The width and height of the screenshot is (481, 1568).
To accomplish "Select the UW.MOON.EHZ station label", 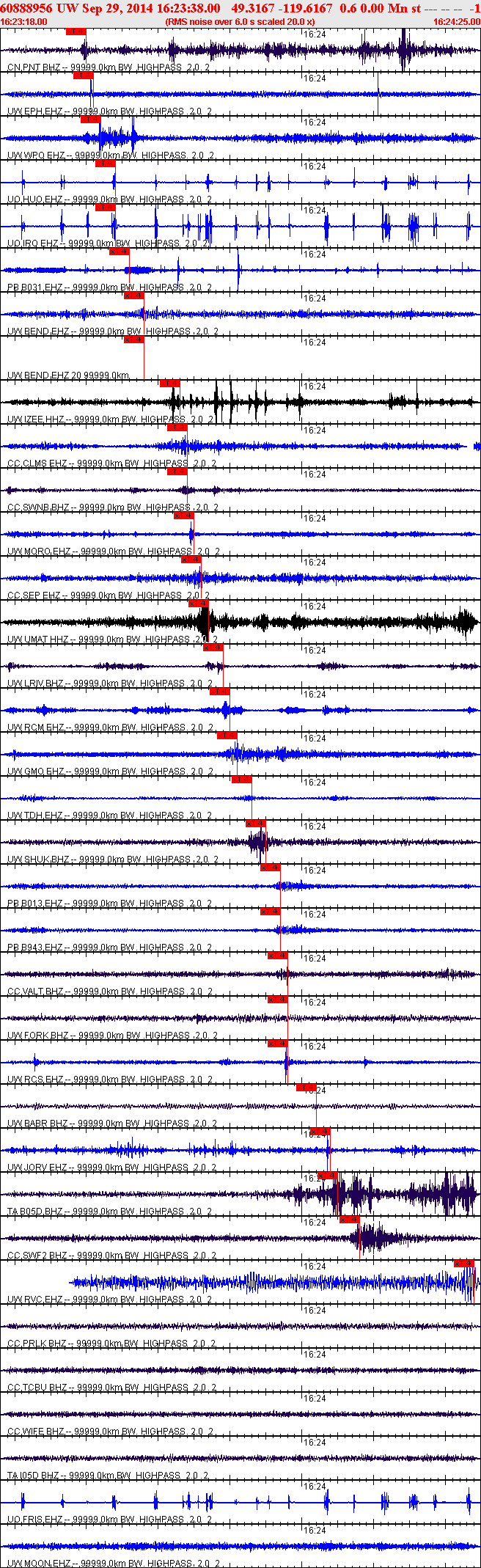I will tap(113, 1564).
